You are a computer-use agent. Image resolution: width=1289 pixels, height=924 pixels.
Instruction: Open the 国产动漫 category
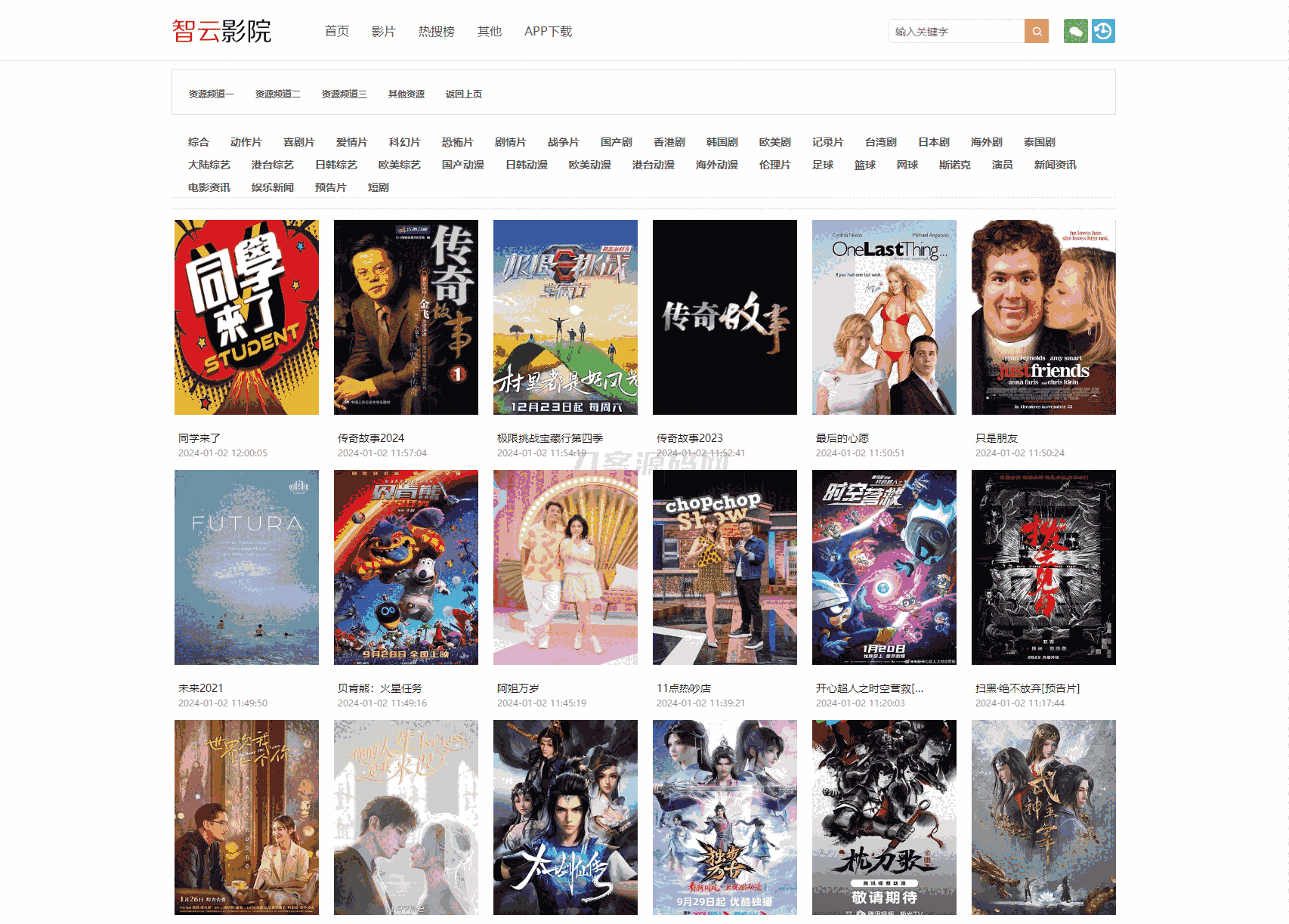[463, 165]
